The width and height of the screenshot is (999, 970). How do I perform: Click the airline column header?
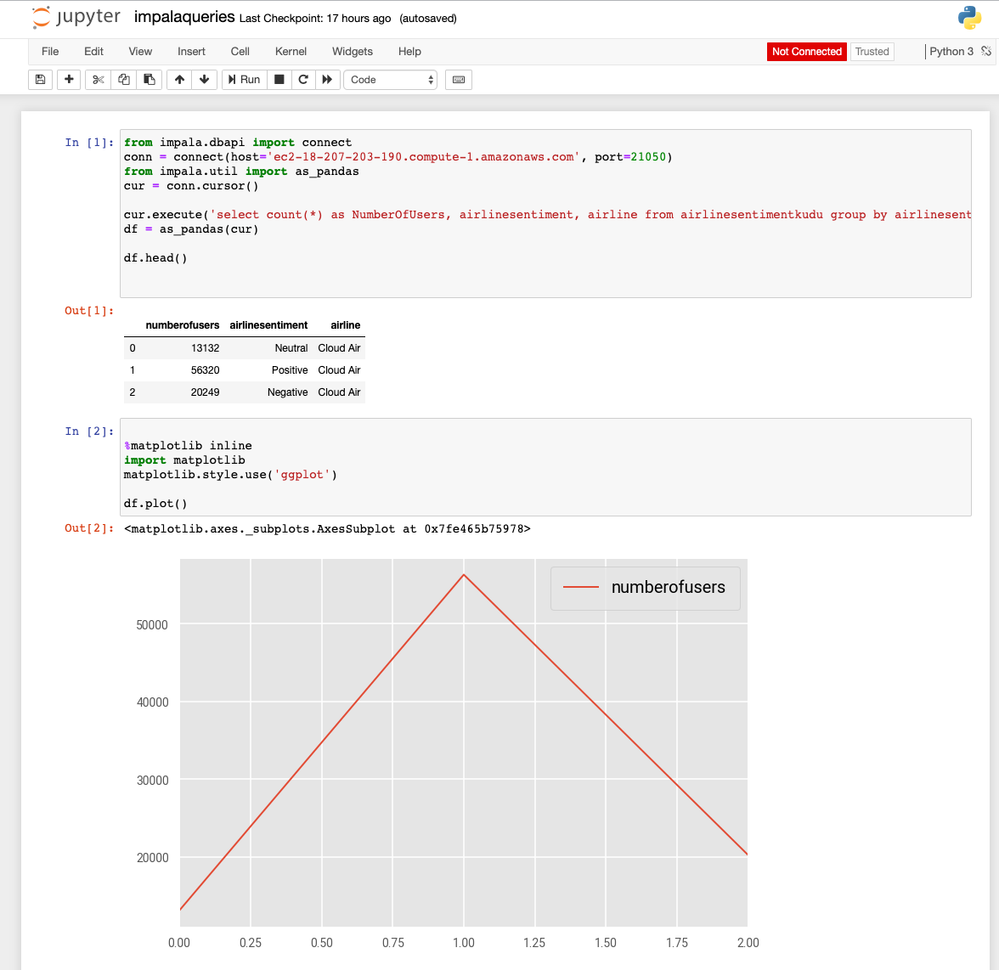pyautogui.click(x=345, y=325)
